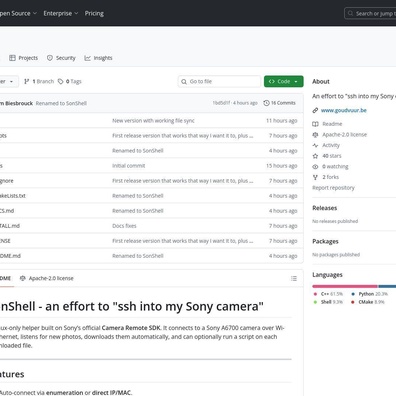The image size is (396, 396).
Task: Open the Initial commit message
Action: click(x=129, y=166)
